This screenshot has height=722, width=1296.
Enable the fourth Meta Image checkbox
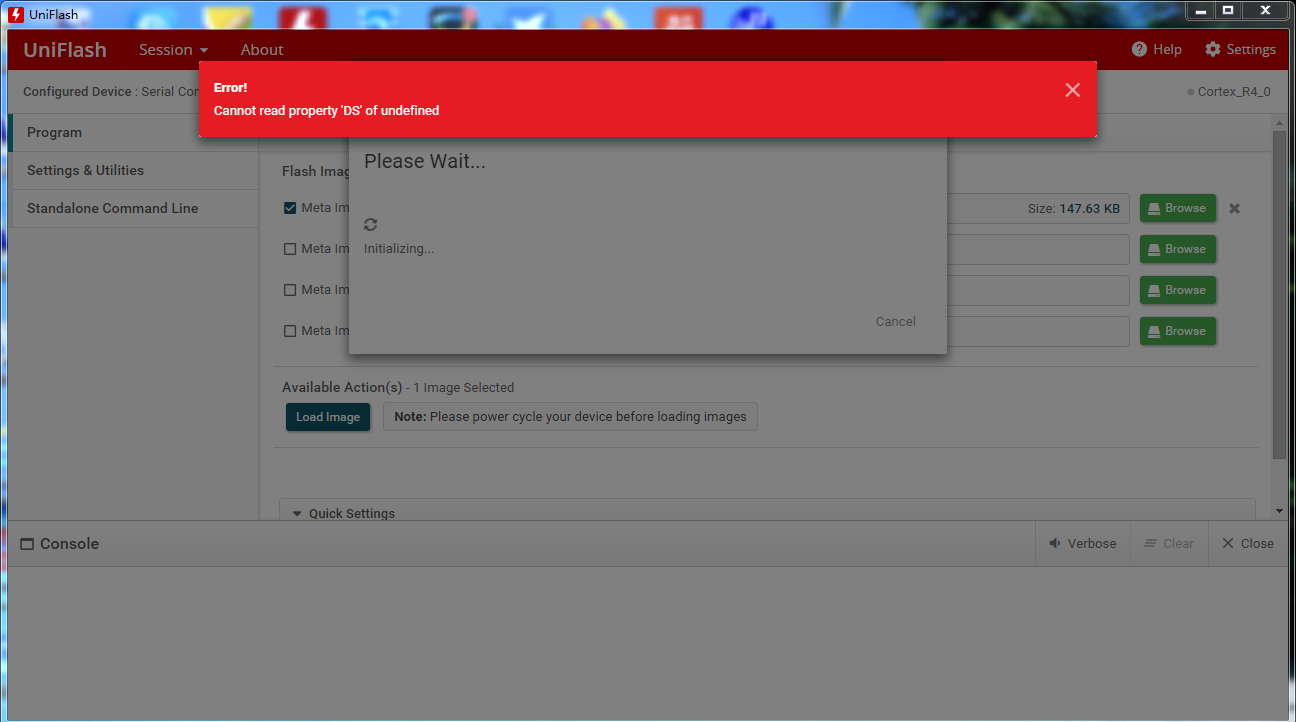point(290,331)
